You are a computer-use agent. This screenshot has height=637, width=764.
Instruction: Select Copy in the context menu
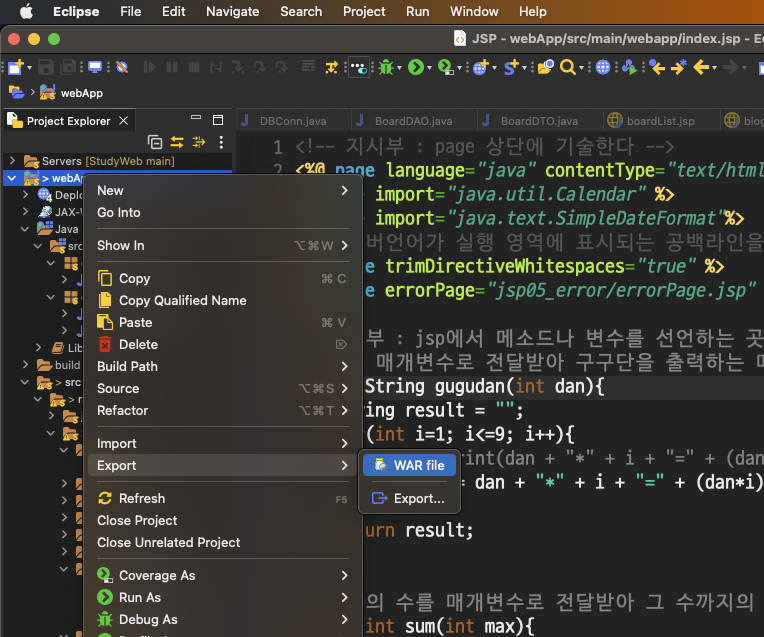coord(223,278)
